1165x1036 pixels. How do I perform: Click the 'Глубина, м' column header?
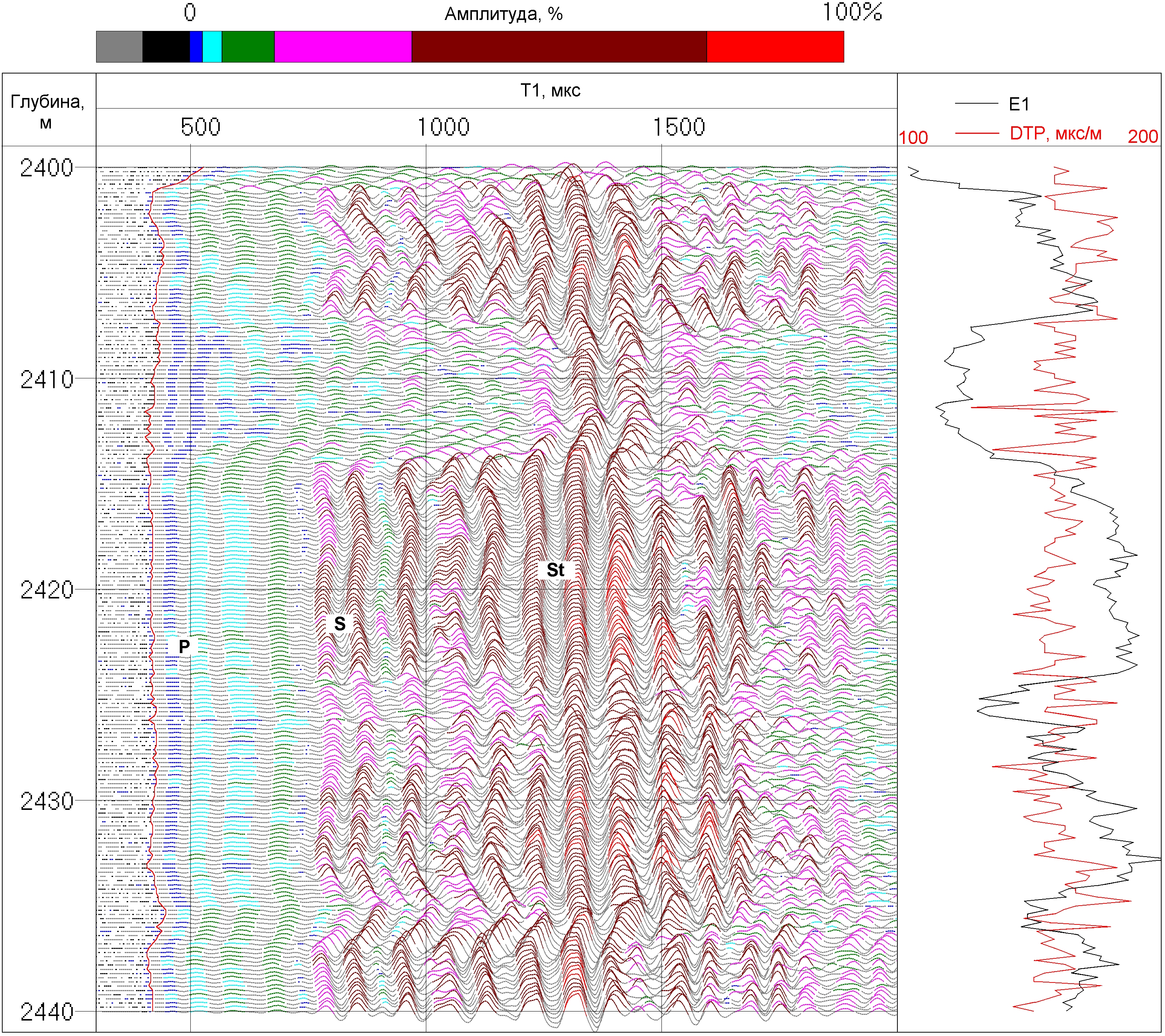tap(47, 112)
